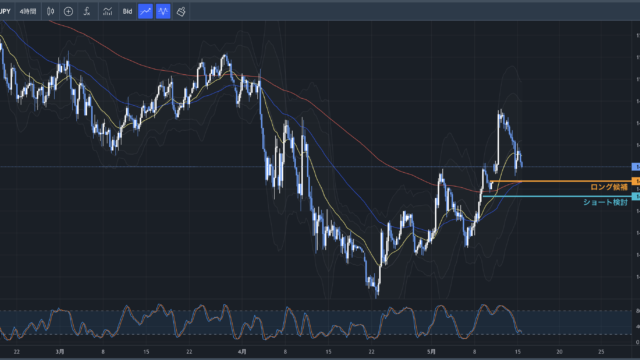Click the 5月 date label
This screenshot has width=640, height=360.
431,351
